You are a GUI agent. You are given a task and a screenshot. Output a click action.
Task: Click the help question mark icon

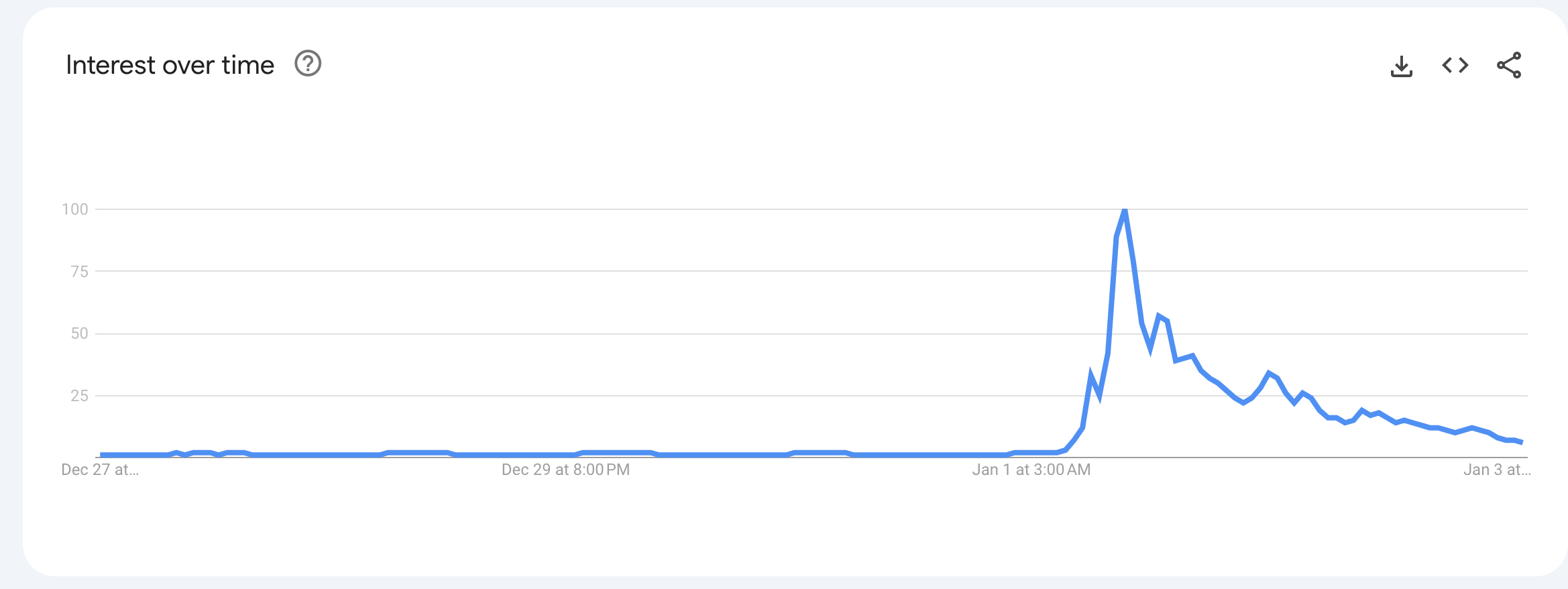(308, 64)
